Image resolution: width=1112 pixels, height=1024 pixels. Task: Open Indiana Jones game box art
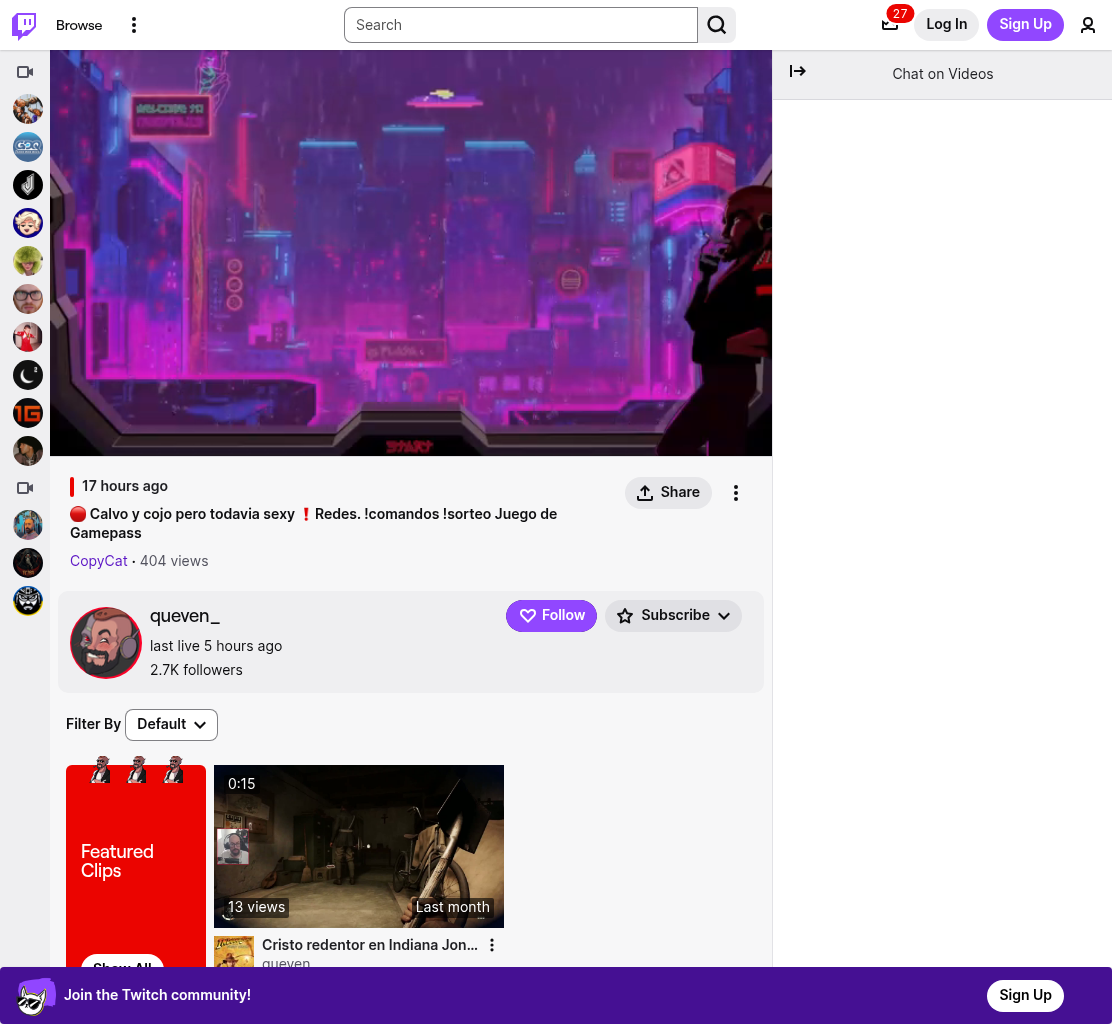tap(234, 952)
